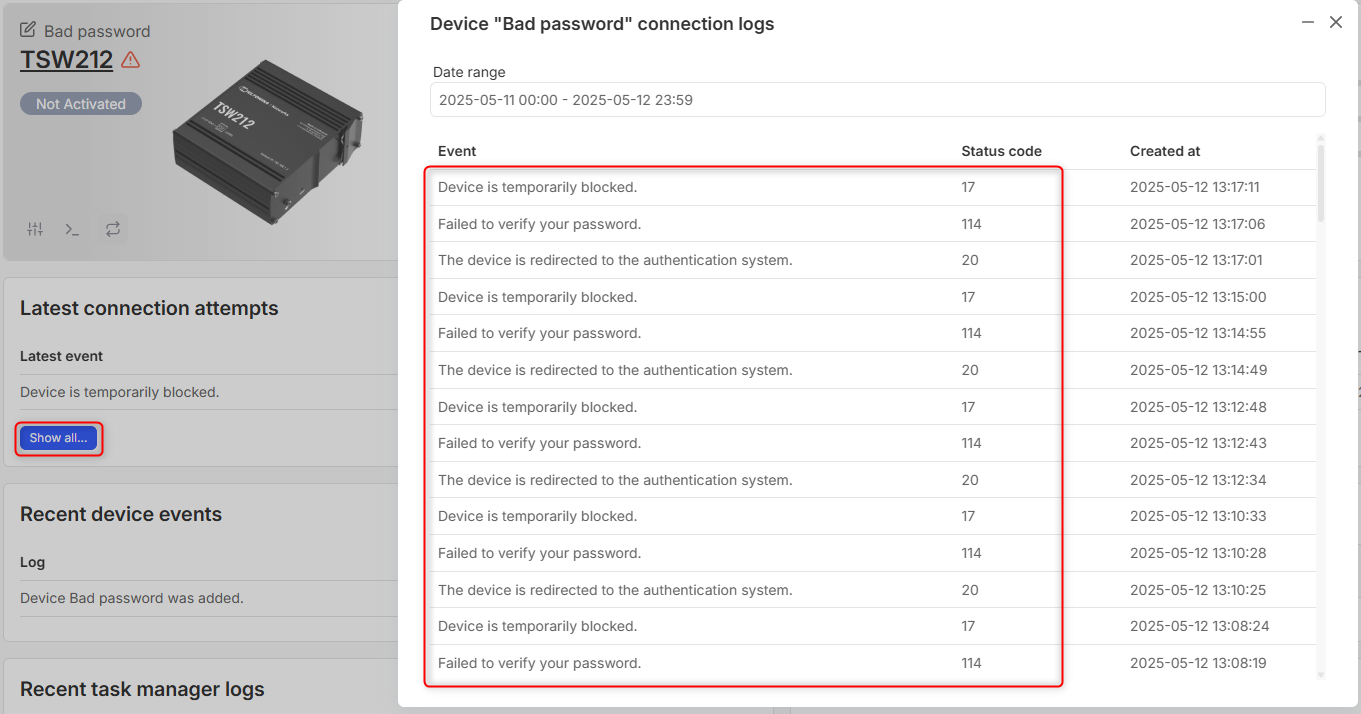Screen dimensions: 1361x714
Task: Click the edit icon beside Bad password
Action: (x=28, y=30)
